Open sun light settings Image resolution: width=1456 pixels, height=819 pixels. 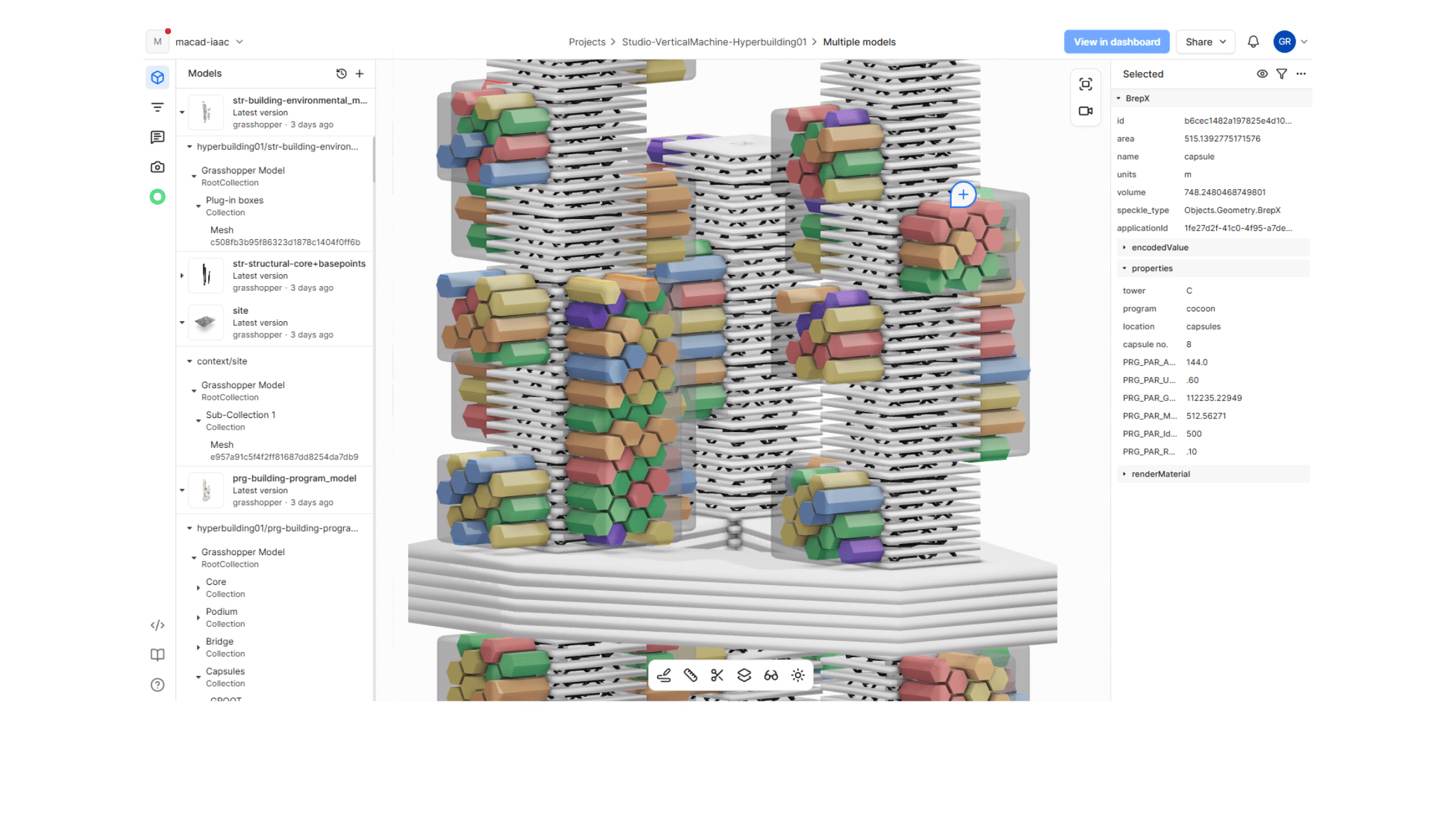click(x=798, y=675)
